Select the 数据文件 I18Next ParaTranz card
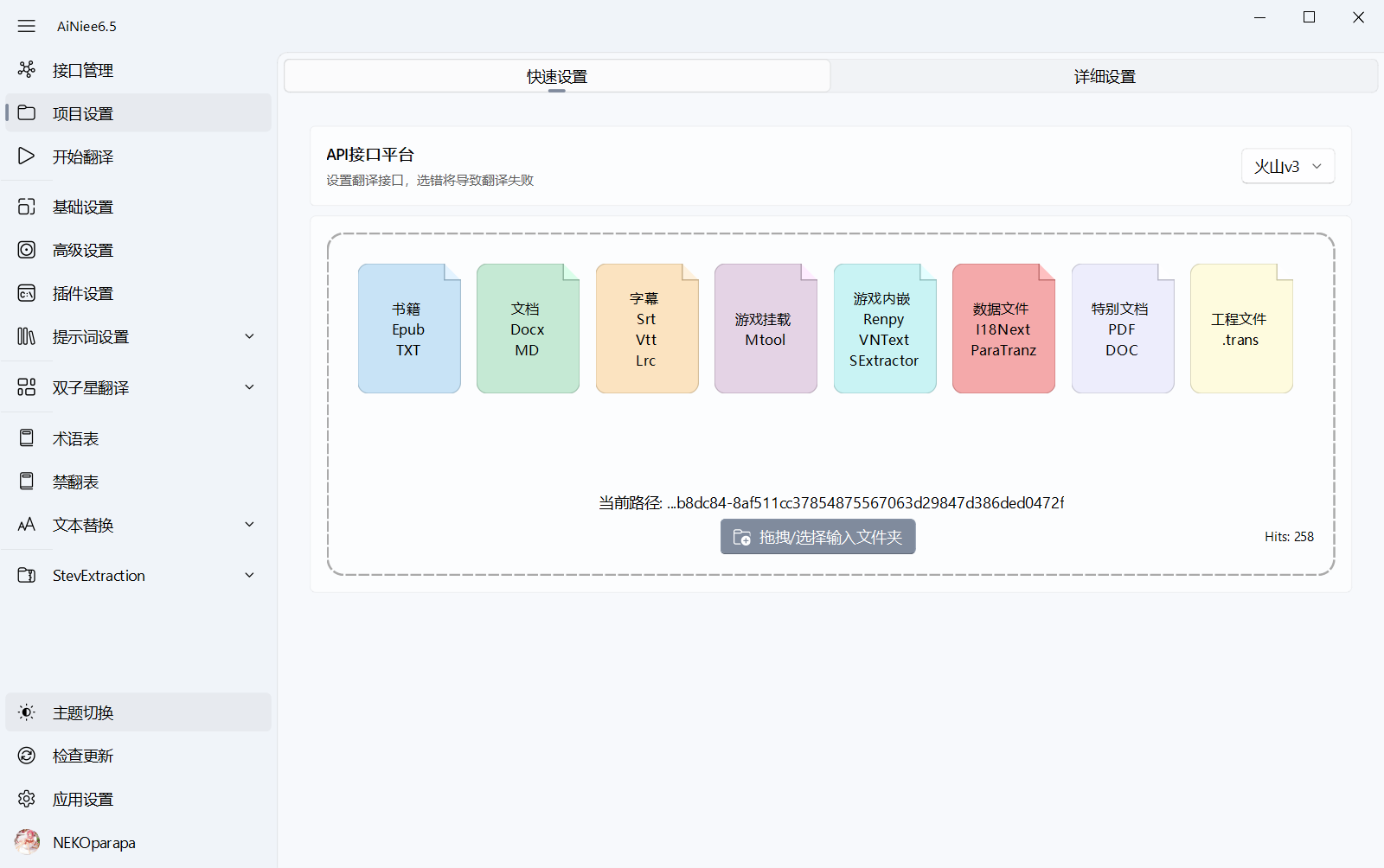 point(1003,329)
